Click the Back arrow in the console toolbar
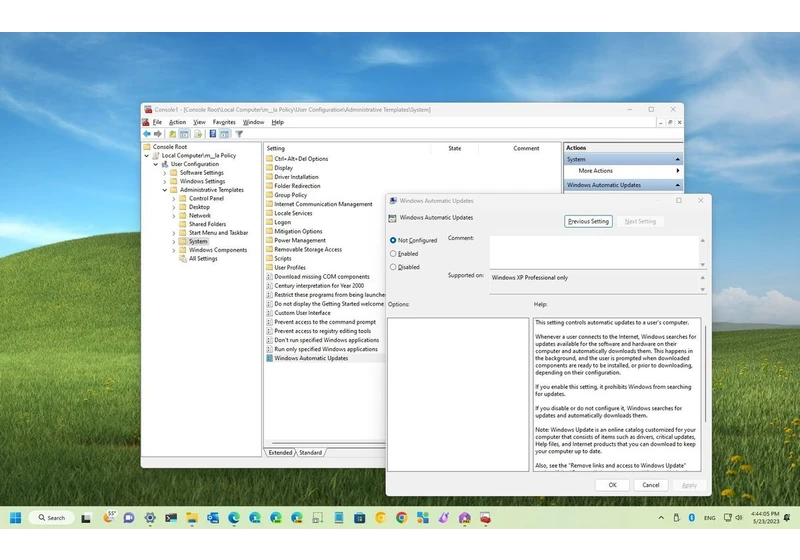Screen dimensions: 800x560 coord(147,134)
